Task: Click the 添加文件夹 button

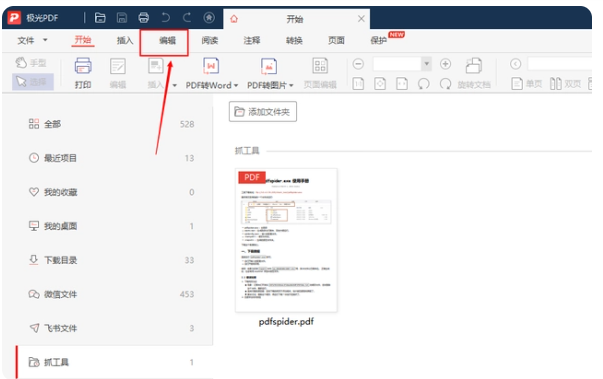Action: pyautogui.click(x=263, y=111)
